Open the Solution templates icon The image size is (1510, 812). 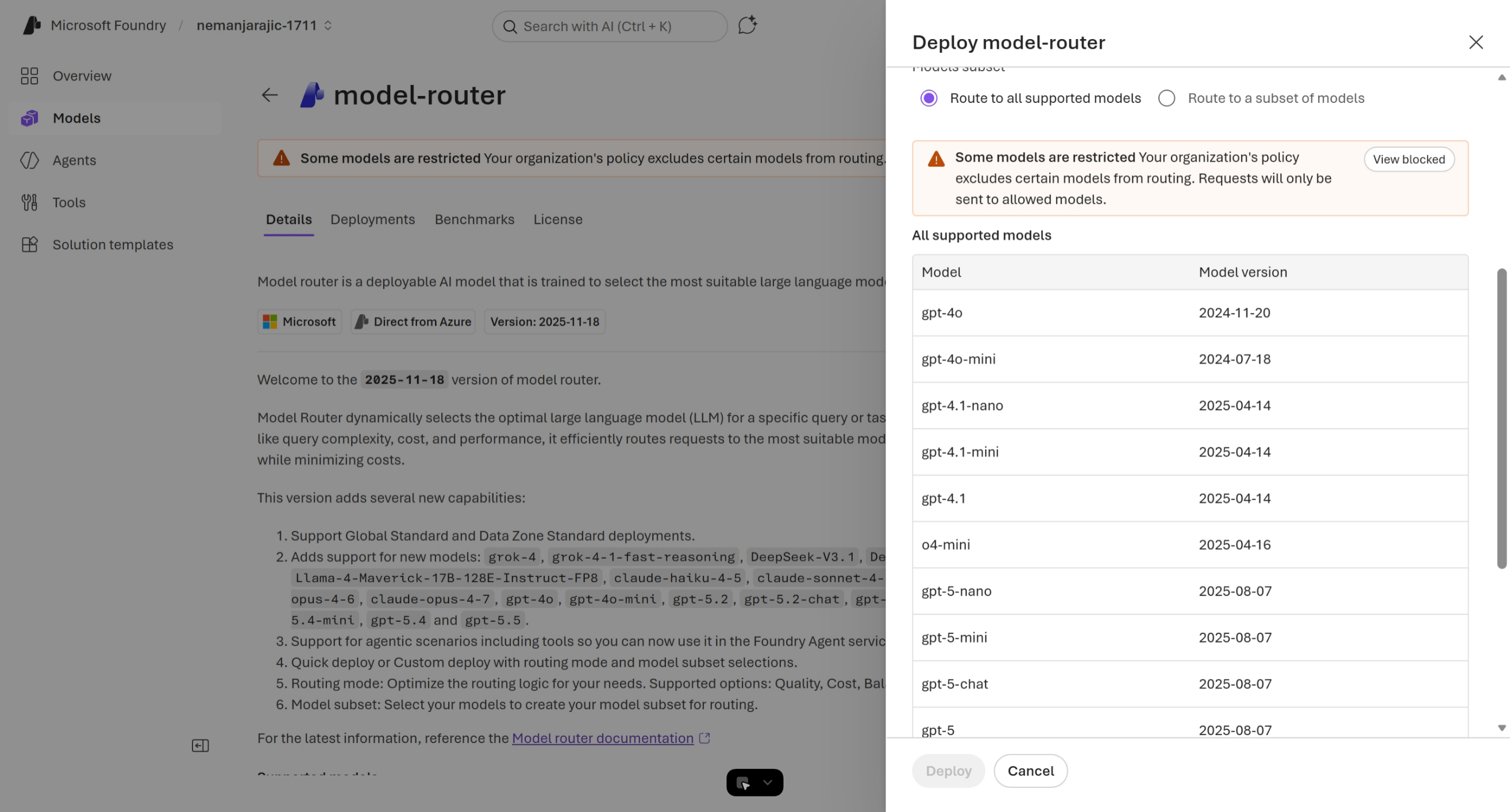pyautogui.click(x=29, y=245)
